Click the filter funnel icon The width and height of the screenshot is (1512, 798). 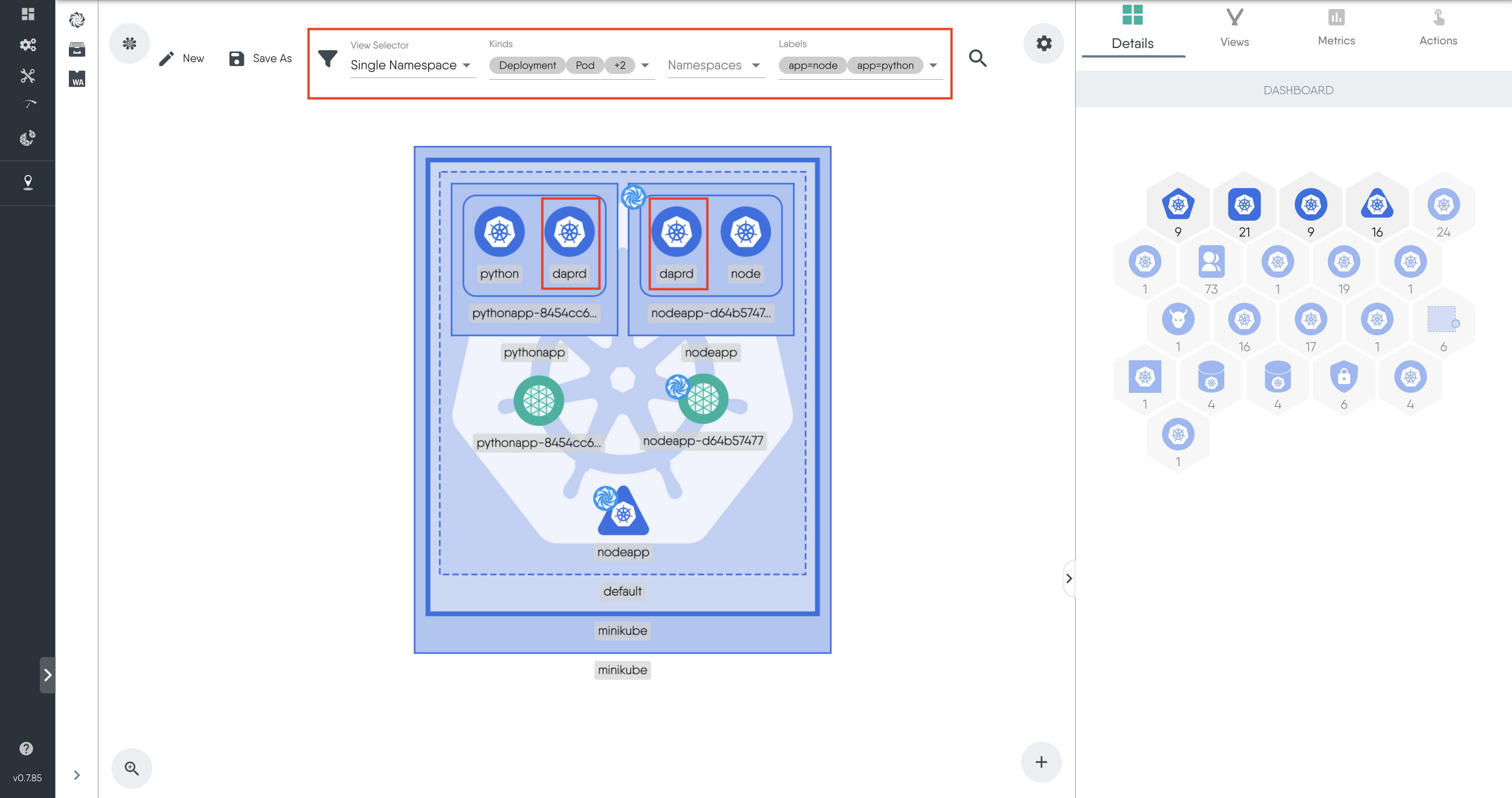click(x=328, y=58)
